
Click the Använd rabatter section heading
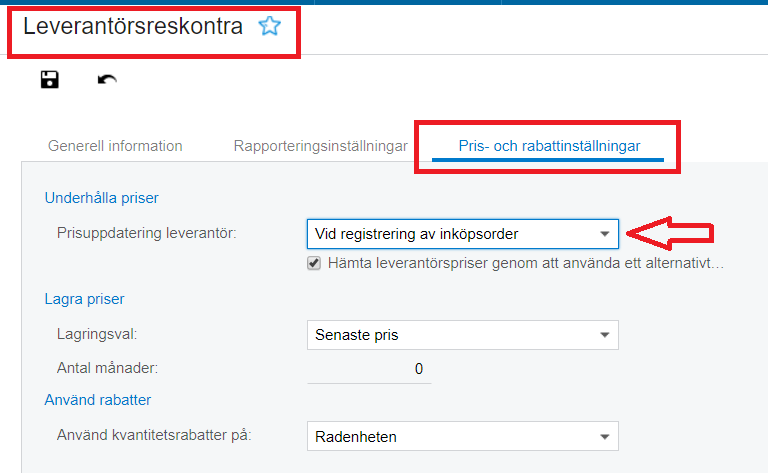point(98,400)
